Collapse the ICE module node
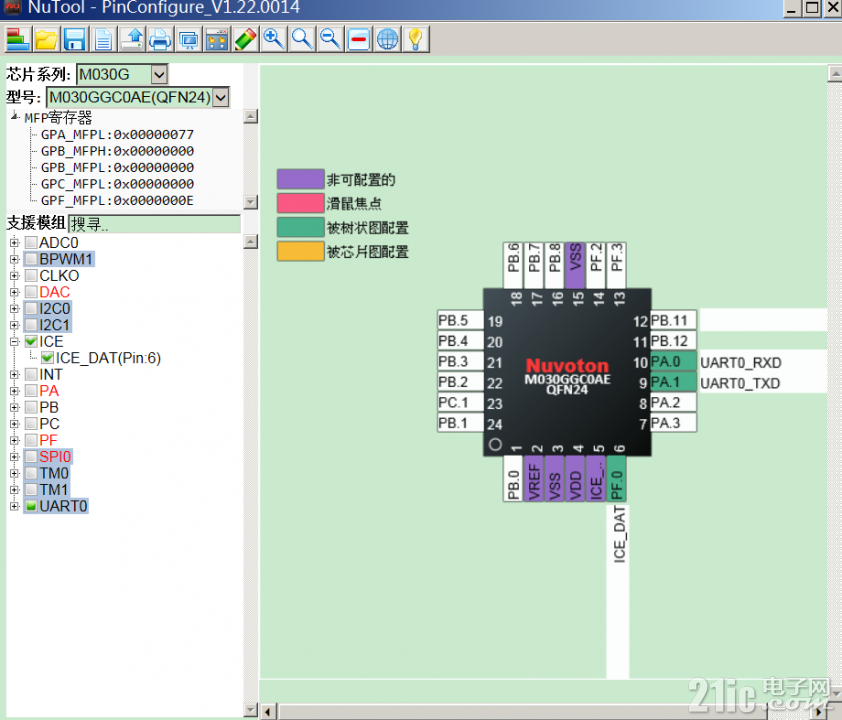Image resolution: width=842 pixels, height=720 pixels. coord(14,341)
